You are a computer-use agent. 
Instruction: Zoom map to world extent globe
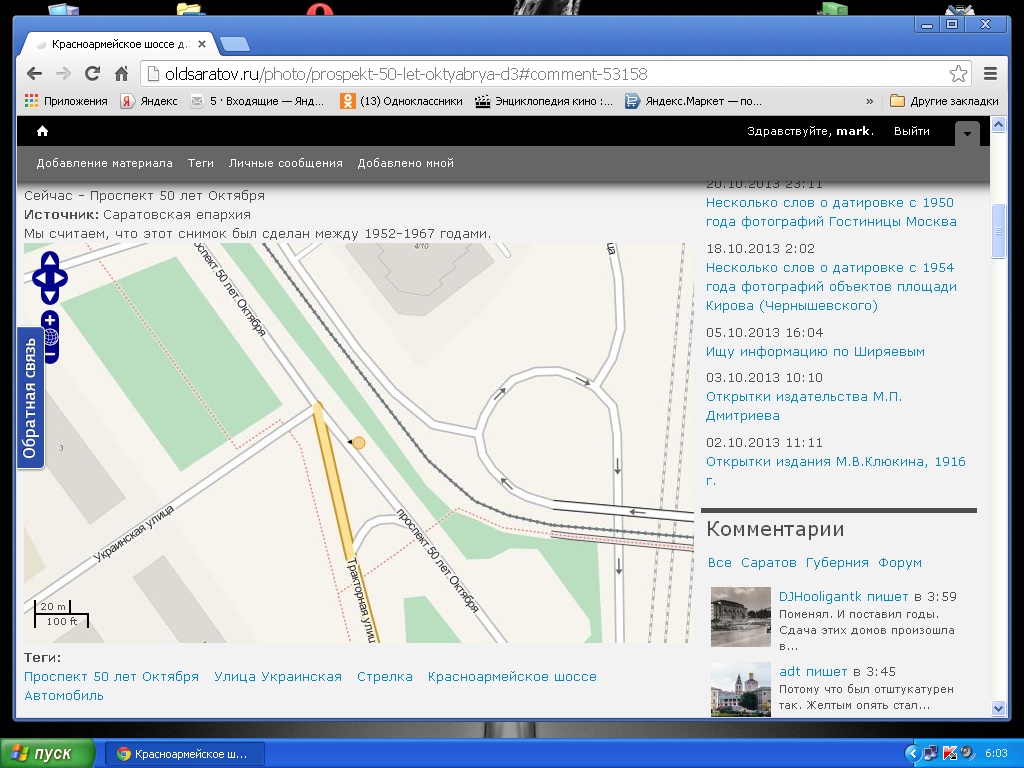pyautogui.click(x=50, y=338)
